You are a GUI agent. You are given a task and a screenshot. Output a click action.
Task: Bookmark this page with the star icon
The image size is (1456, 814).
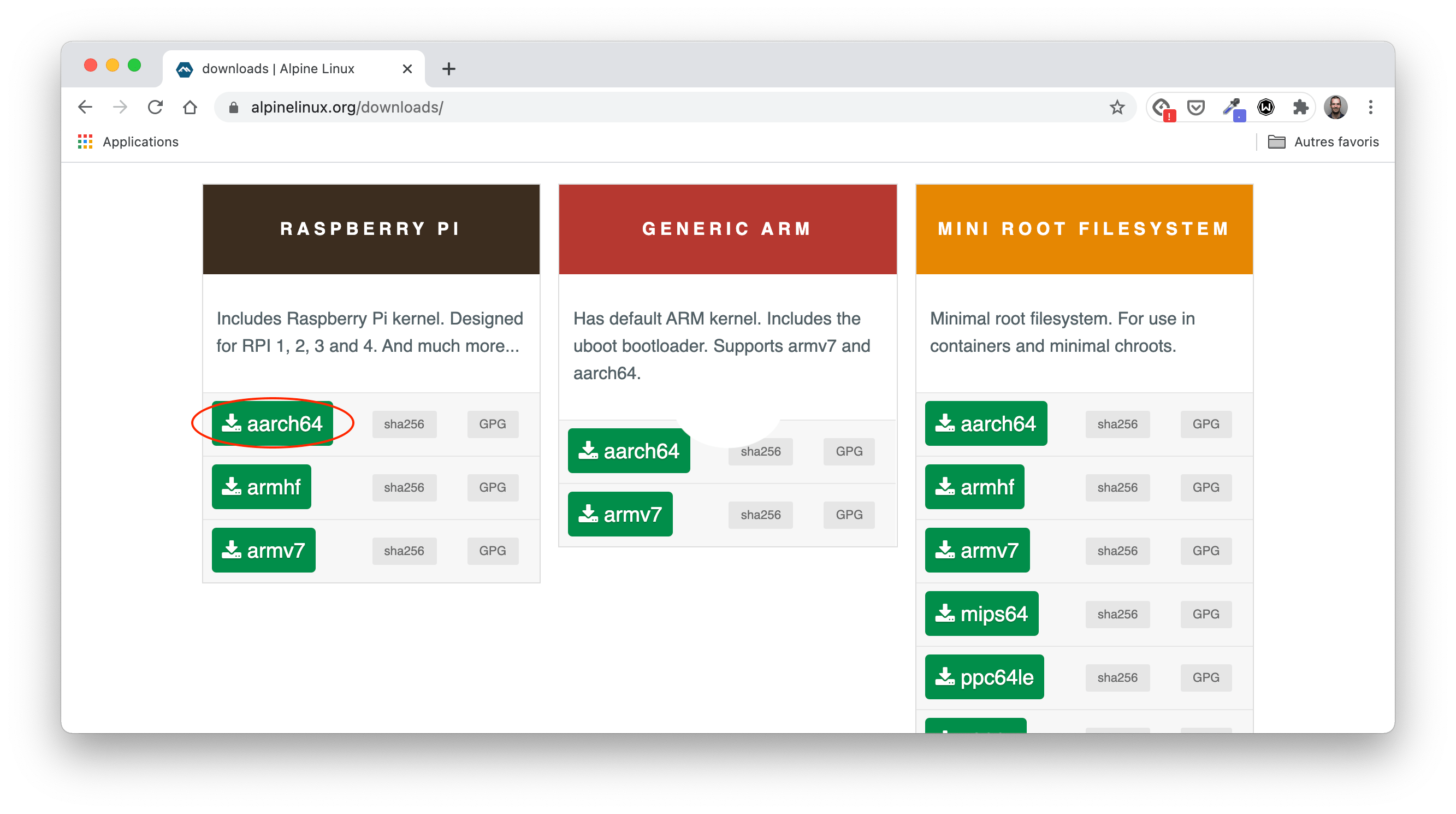[1117, 107]
